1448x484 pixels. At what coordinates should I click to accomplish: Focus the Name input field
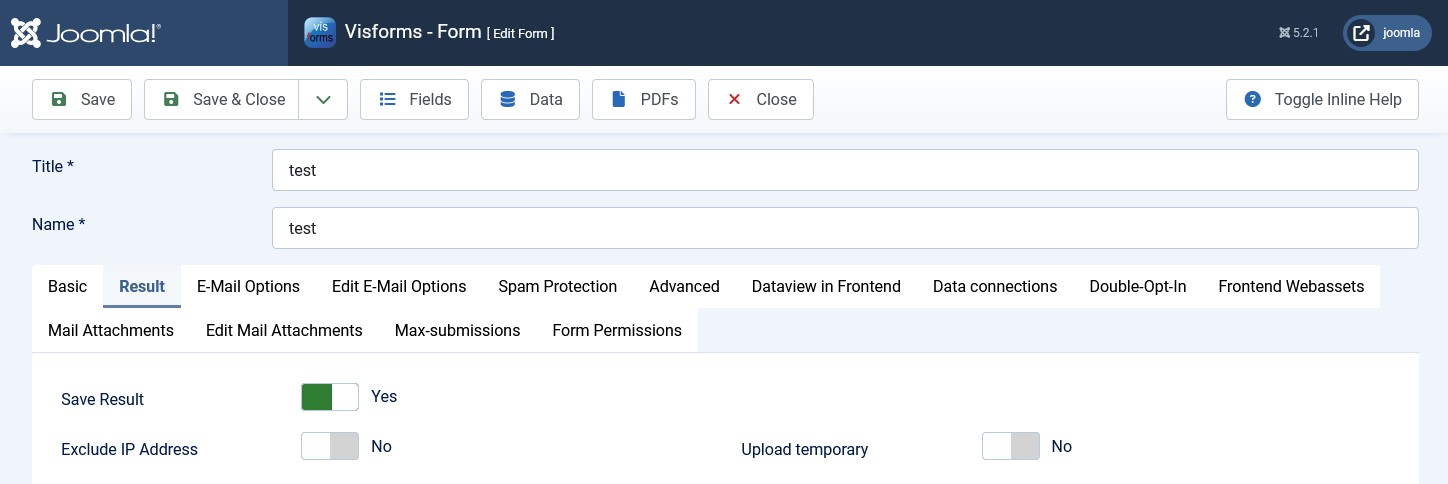[844, 228]
